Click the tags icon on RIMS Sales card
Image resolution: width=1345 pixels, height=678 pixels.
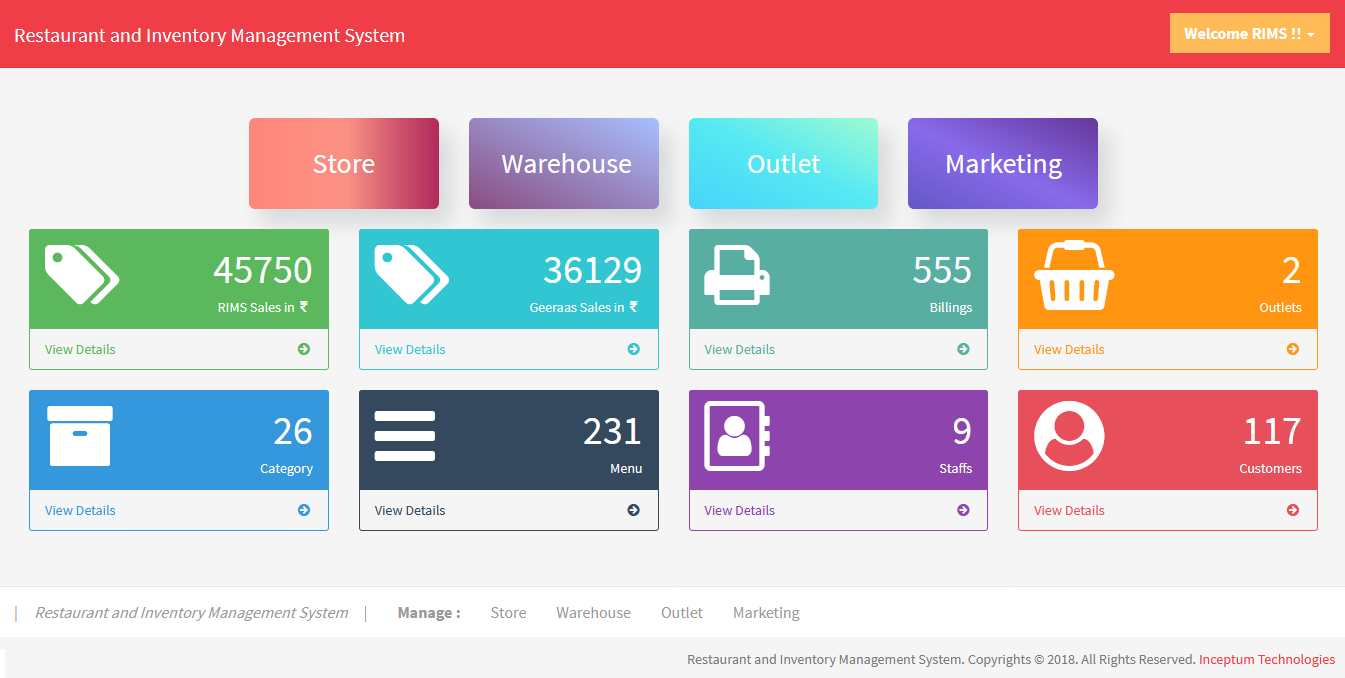(x=82, y=274)
